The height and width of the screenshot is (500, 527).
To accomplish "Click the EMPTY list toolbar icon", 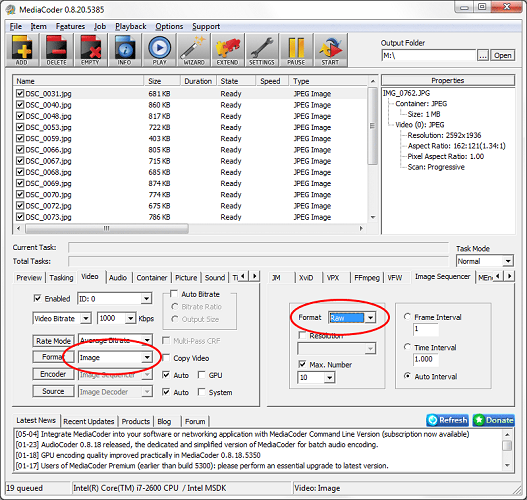I will tap(90, 50).
